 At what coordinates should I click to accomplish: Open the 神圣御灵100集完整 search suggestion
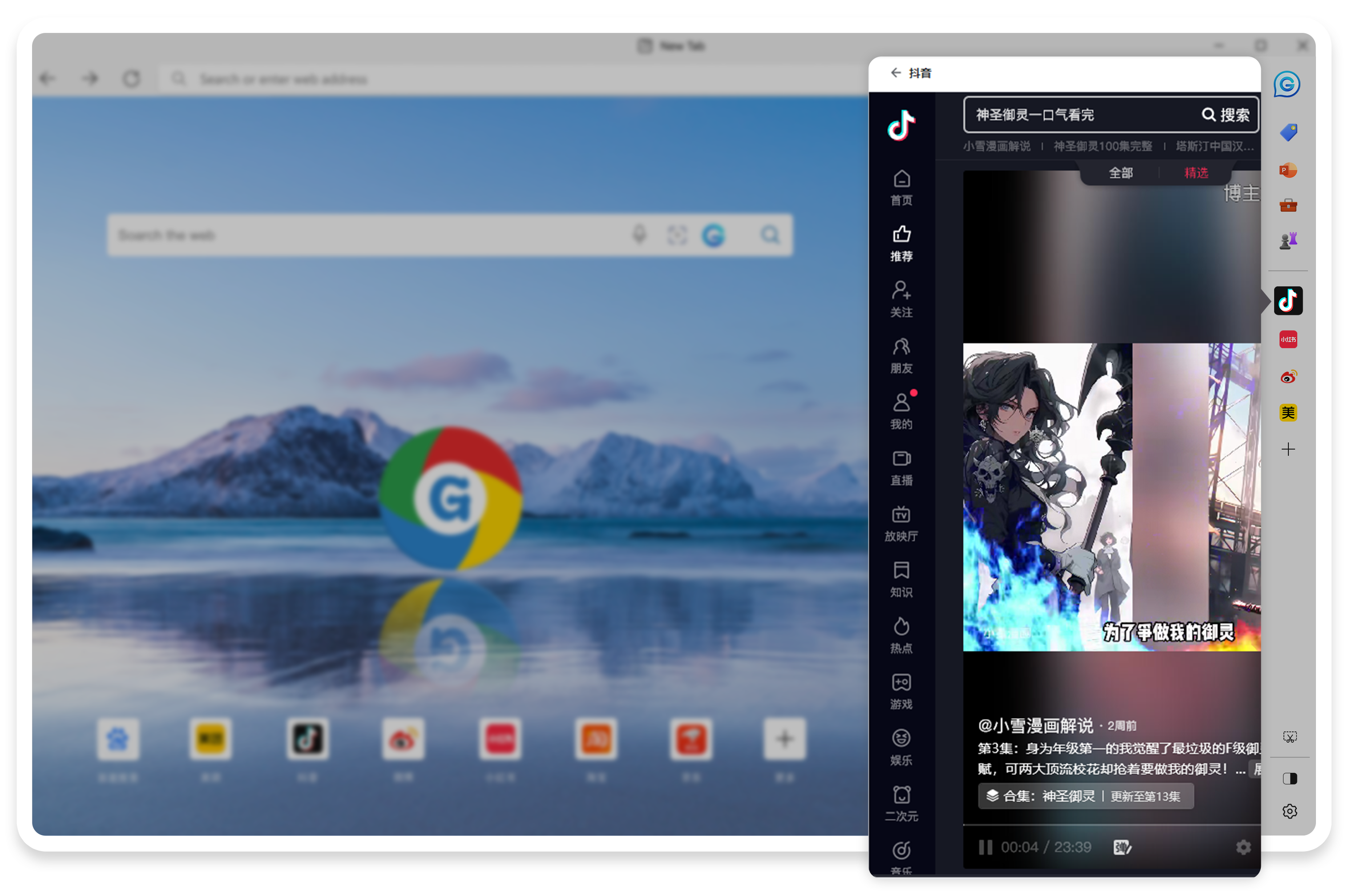[x=1102, y=146]
